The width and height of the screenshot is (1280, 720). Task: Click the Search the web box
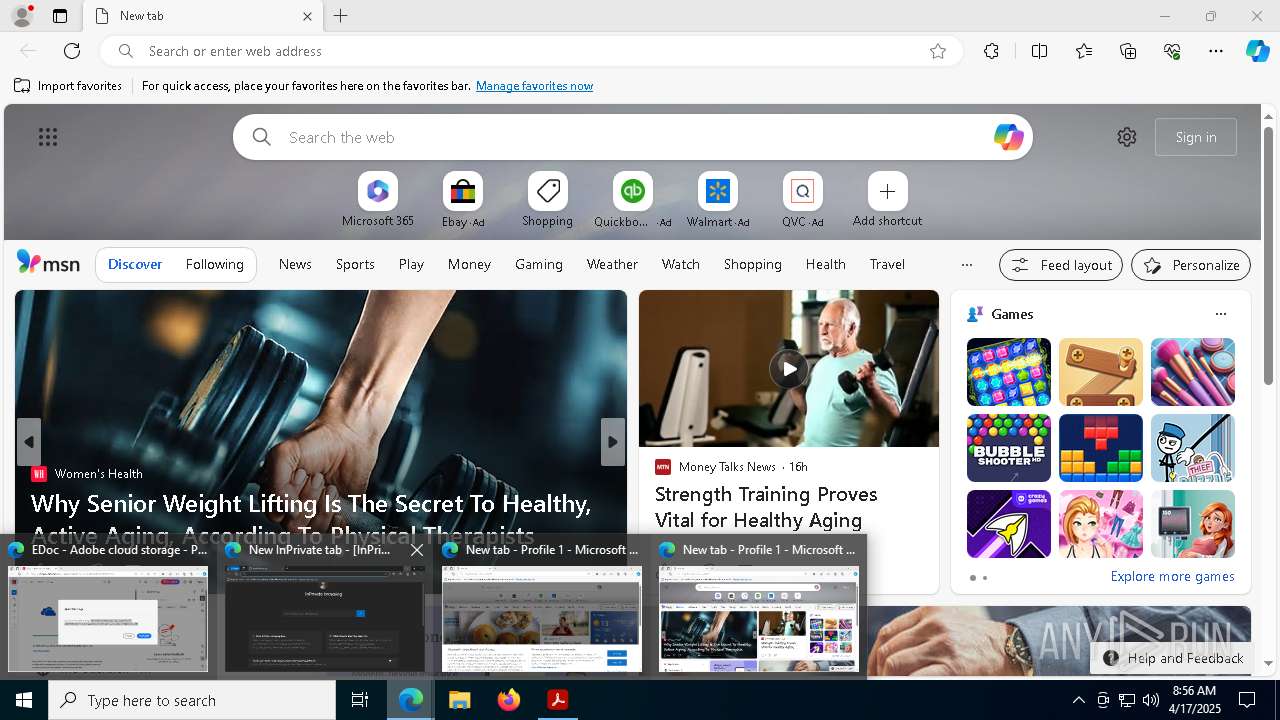tap(633, 137)
